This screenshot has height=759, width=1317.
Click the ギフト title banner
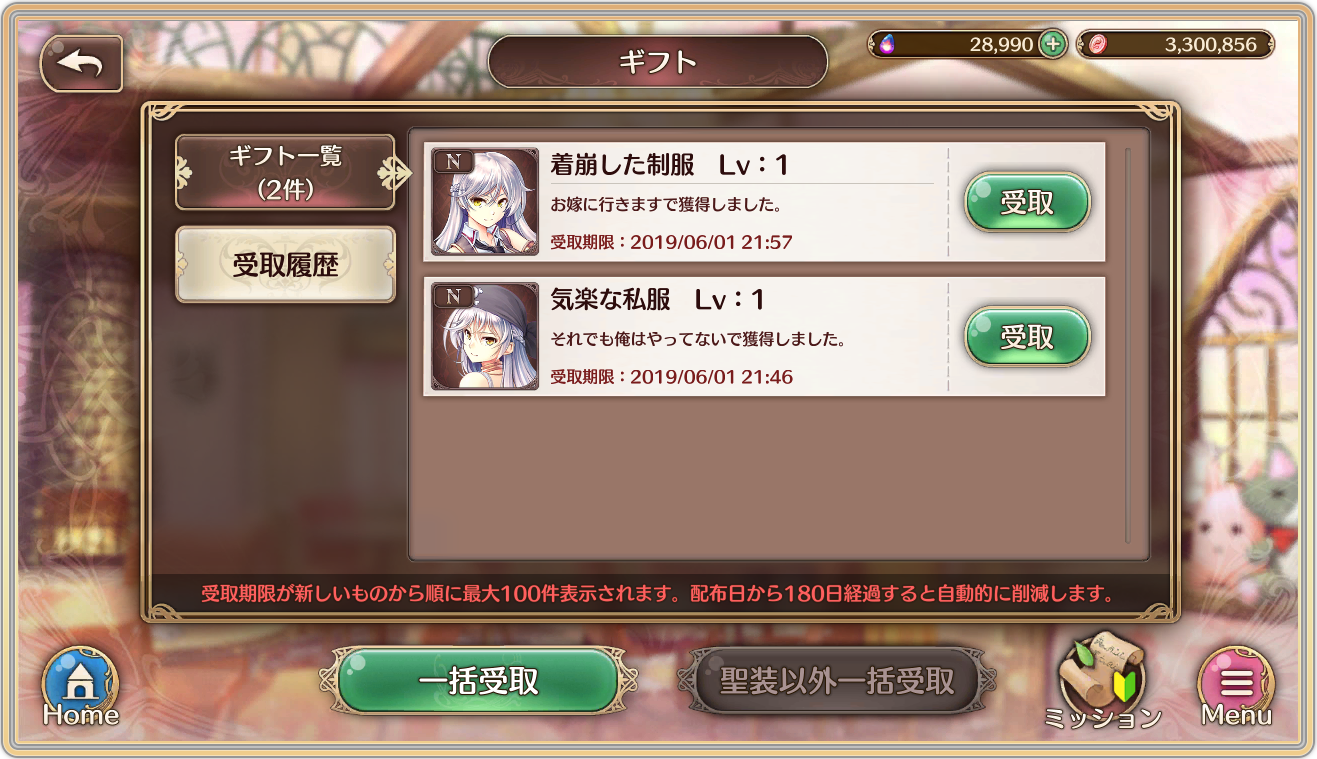point(658,62)
